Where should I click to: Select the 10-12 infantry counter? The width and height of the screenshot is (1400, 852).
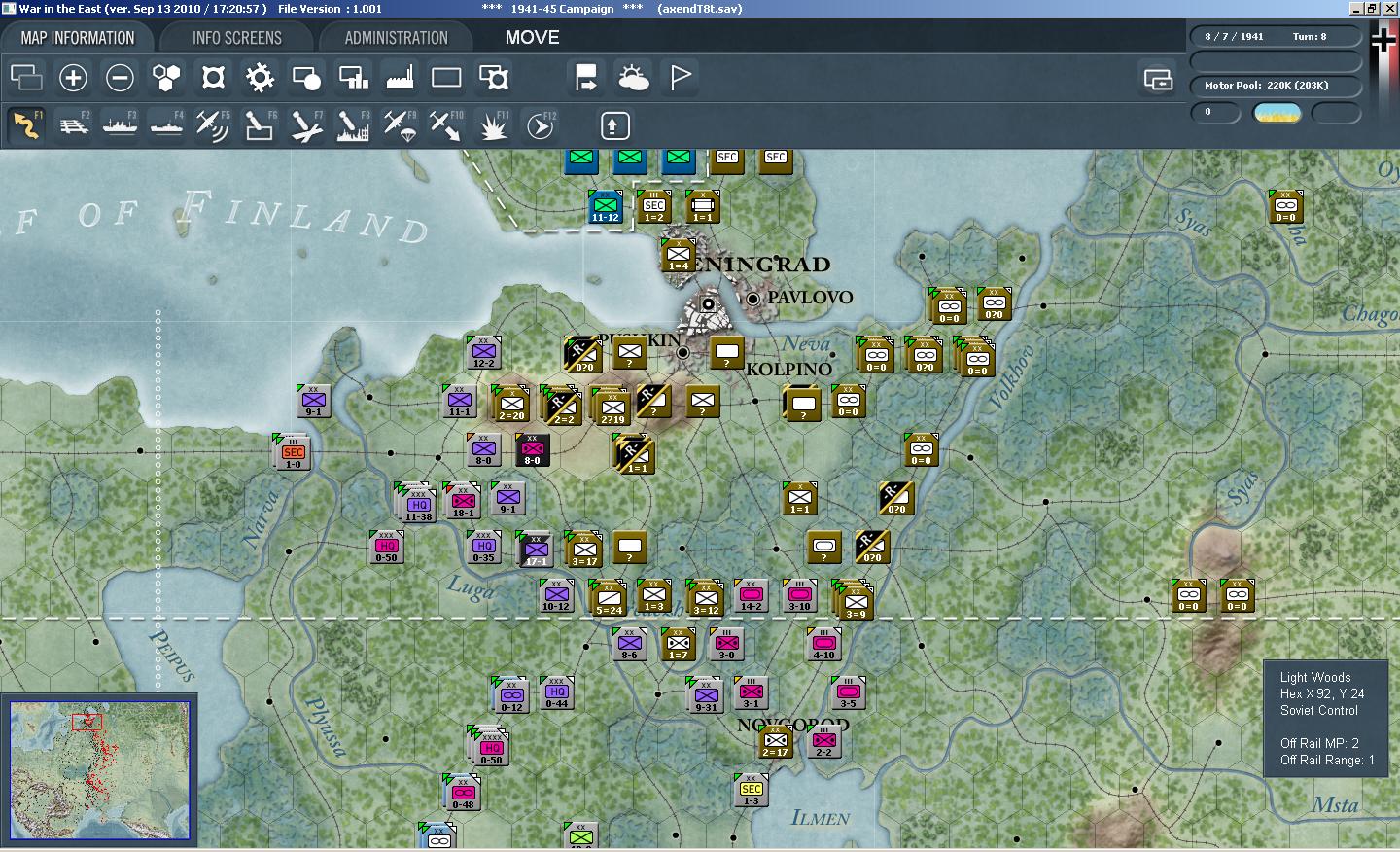(x=556, y=595)
